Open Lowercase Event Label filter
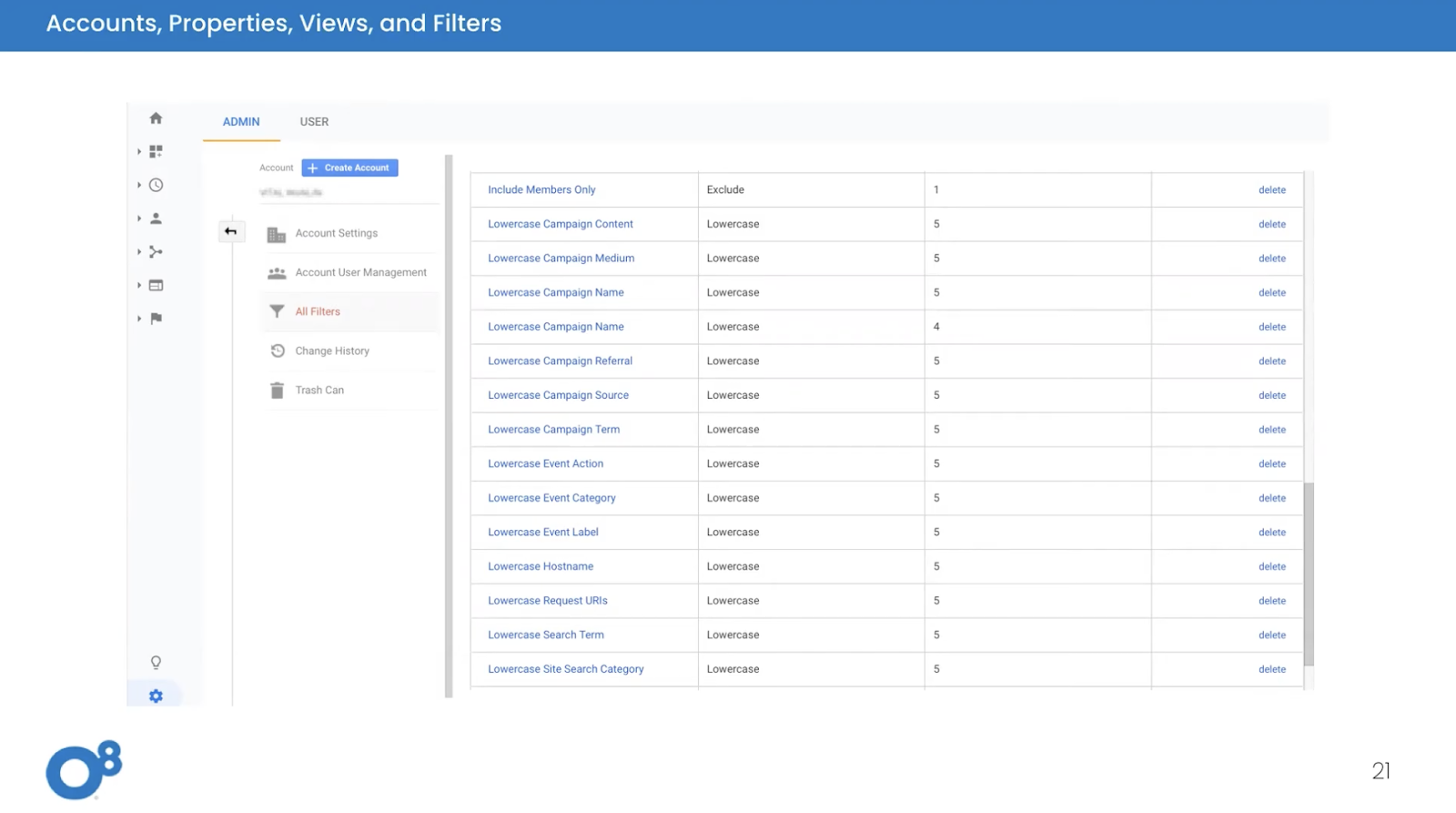1456x813 pixels. click(542, 533)
